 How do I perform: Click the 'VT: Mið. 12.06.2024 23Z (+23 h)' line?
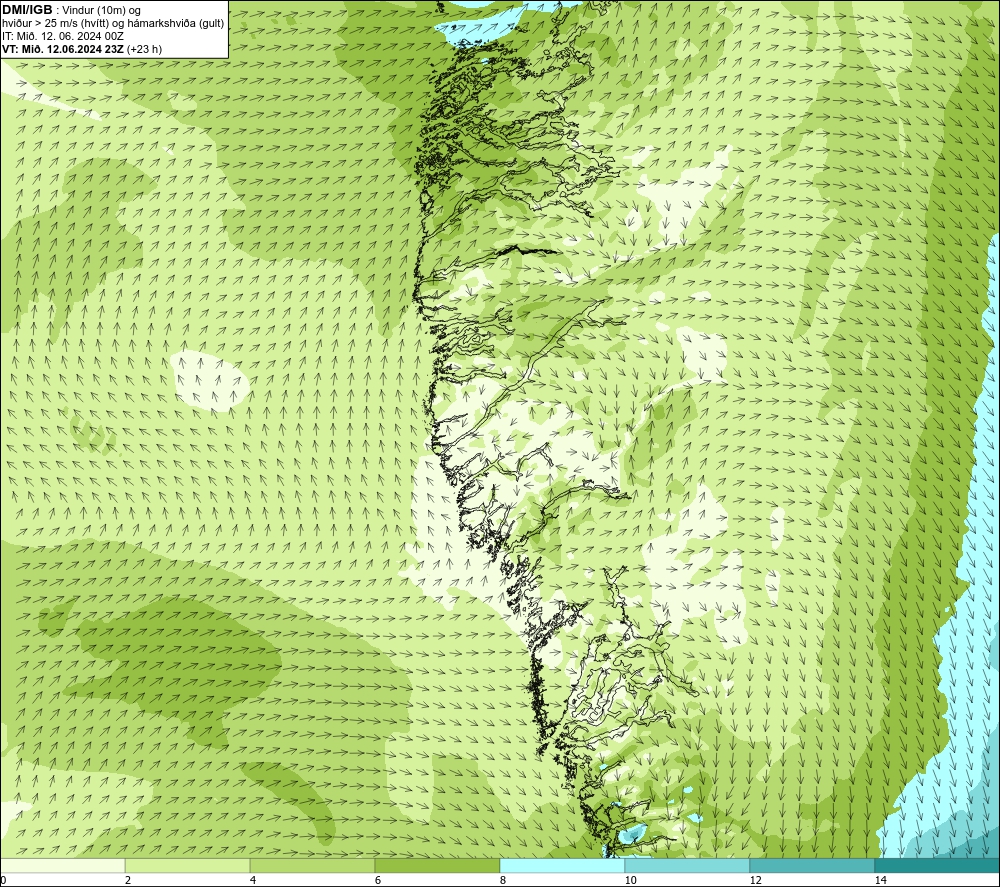tap(82, 49)
